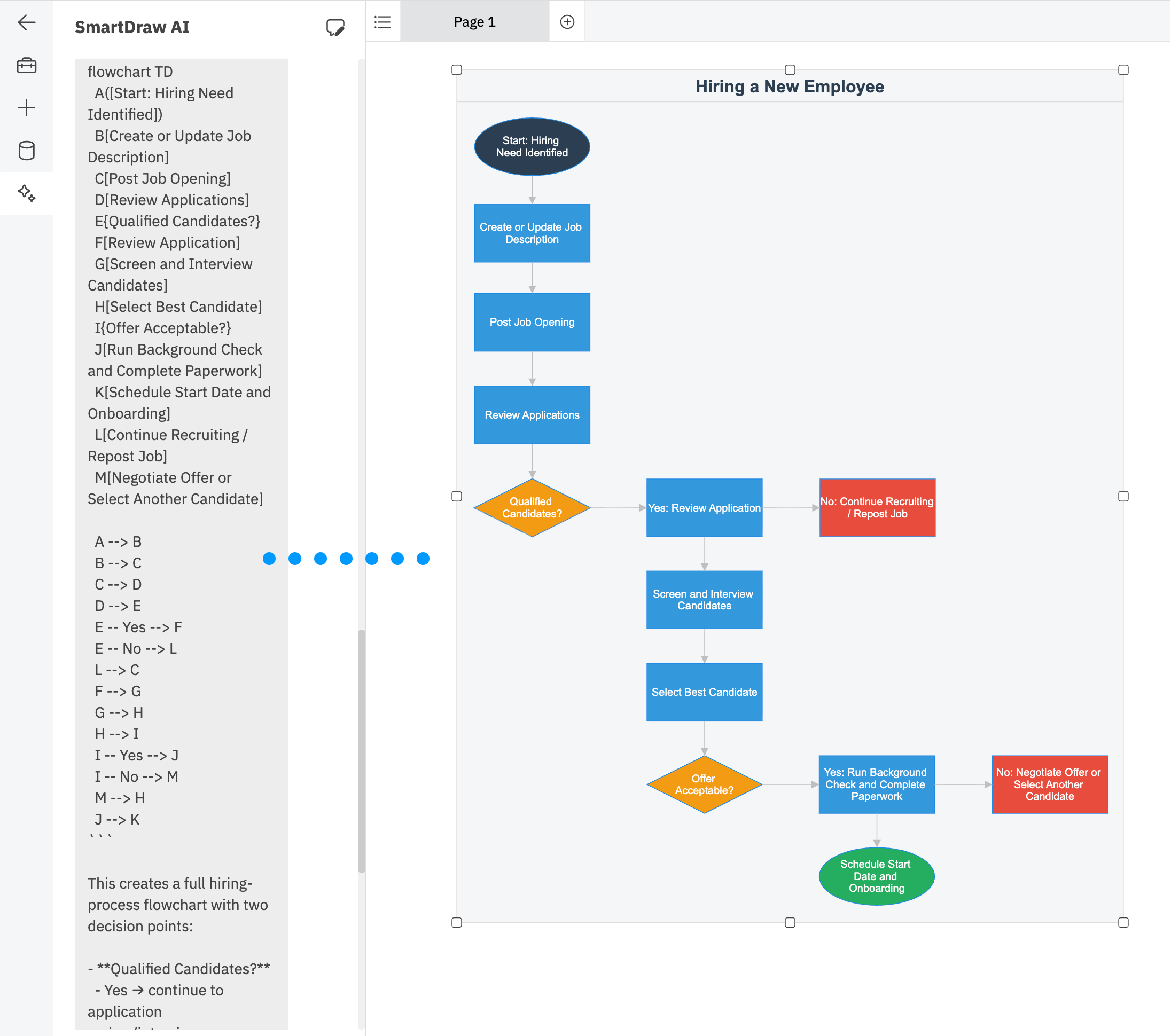
Task: Select the Yes: Run Background Check box
Action: [877, 784]
